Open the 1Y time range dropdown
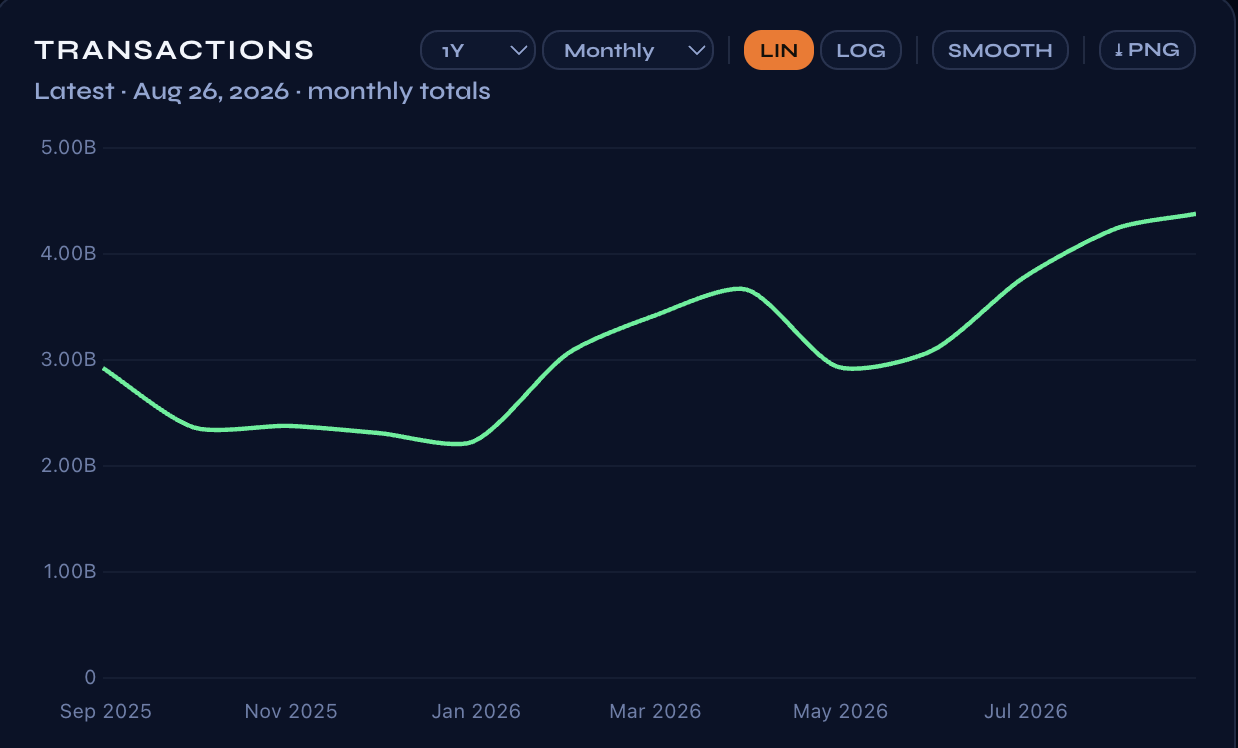The image size is (1238, 748). (x=478, y=50)
